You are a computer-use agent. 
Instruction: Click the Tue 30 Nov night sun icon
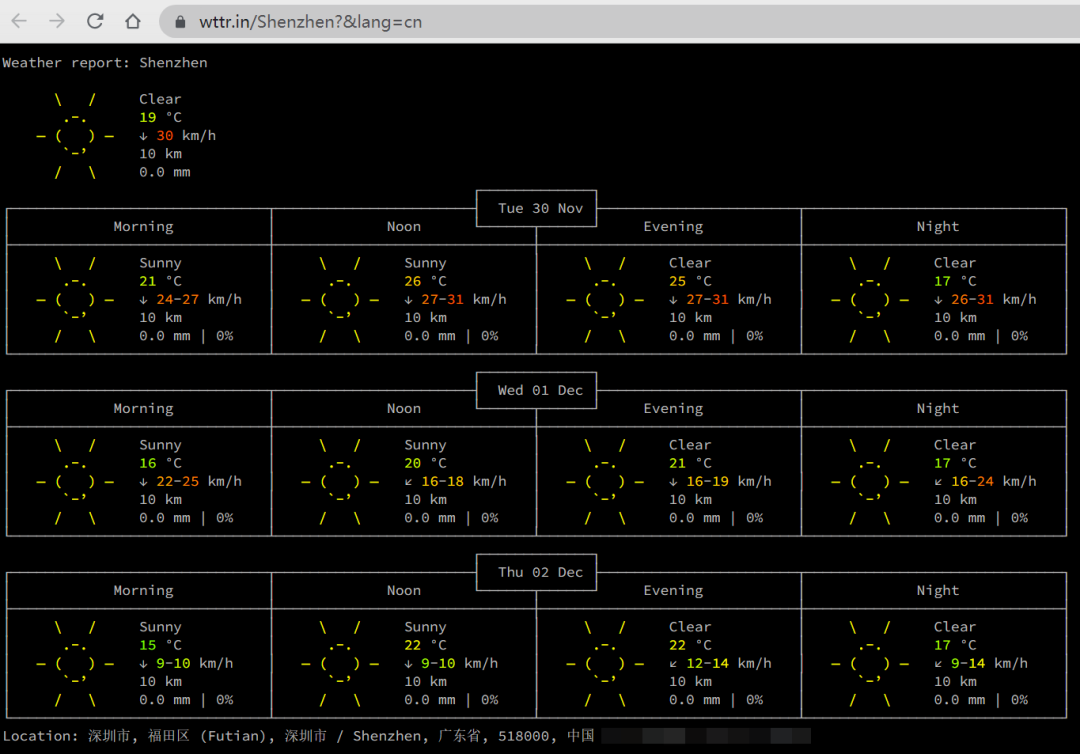[x=870, y=300]
